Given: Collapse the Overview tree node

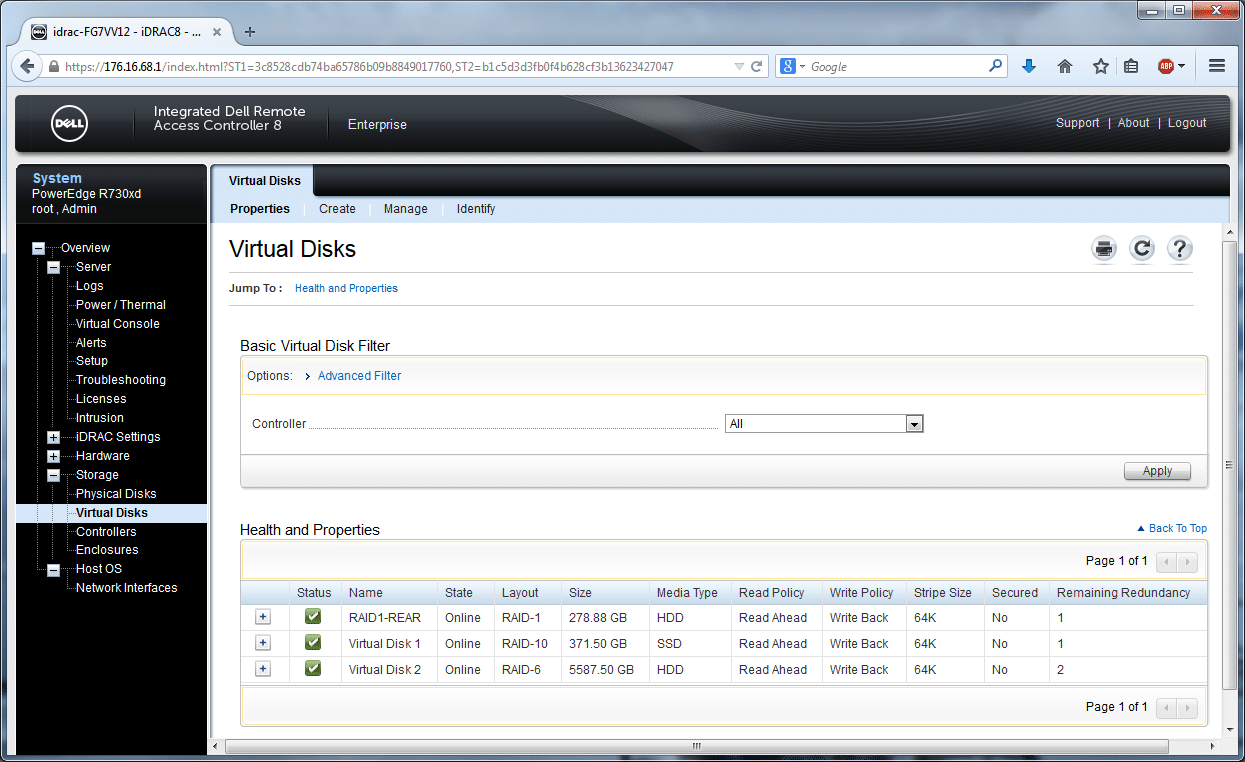Looking at the screenshot, I should 38,248.
